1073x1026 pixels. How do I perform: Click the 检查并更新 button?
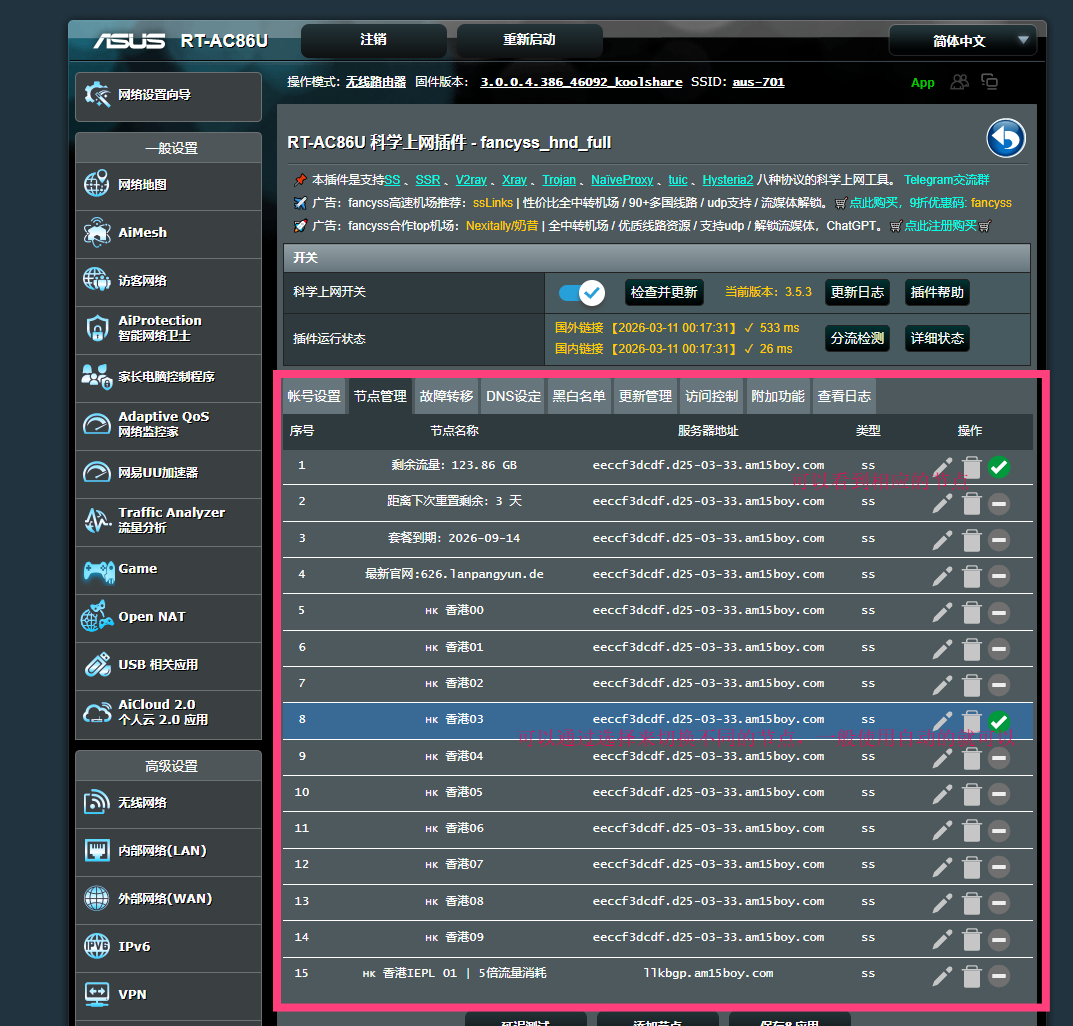coord(663,293)
